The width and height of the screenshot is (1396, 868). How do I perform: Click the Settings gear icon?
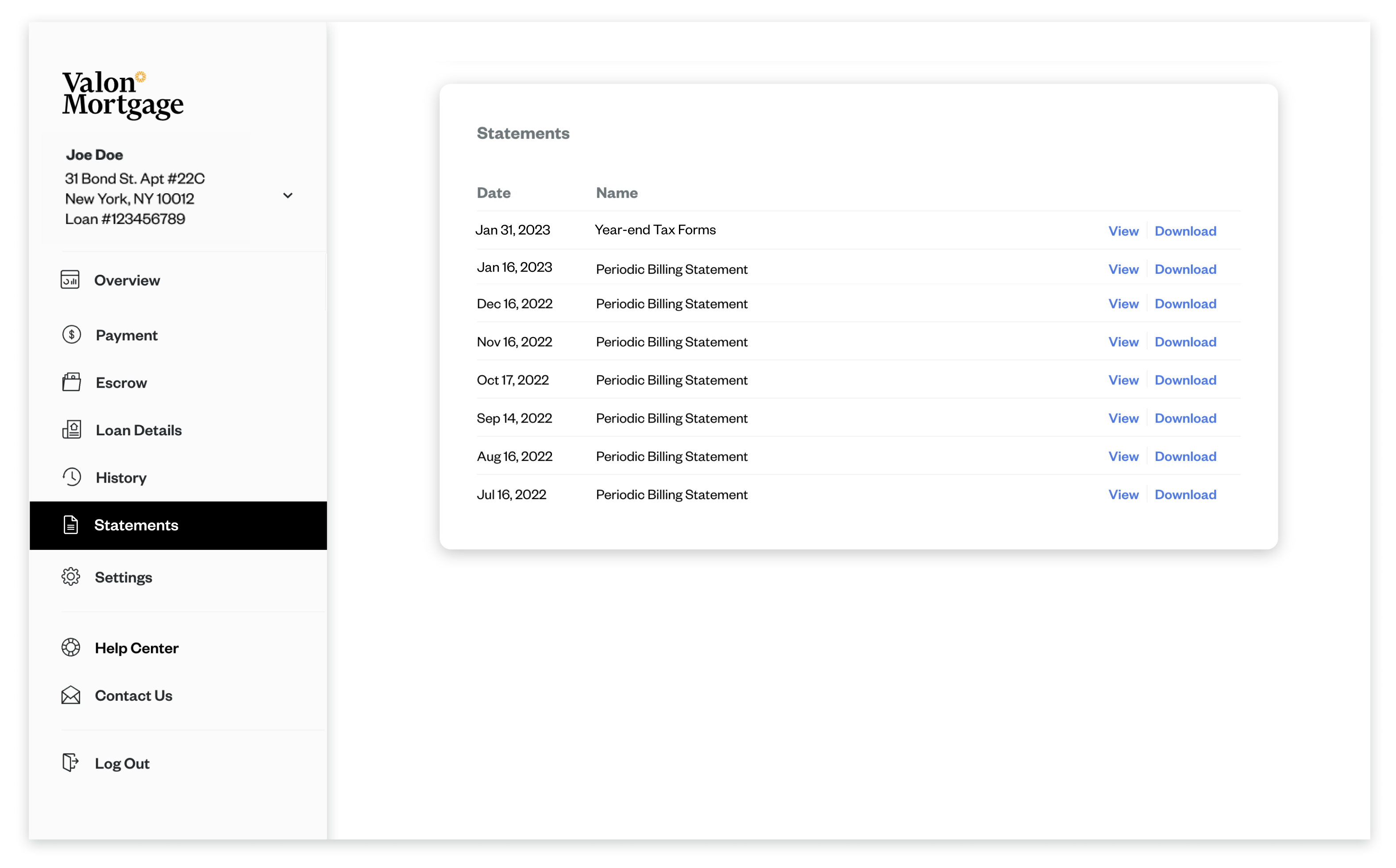[71, 577]
